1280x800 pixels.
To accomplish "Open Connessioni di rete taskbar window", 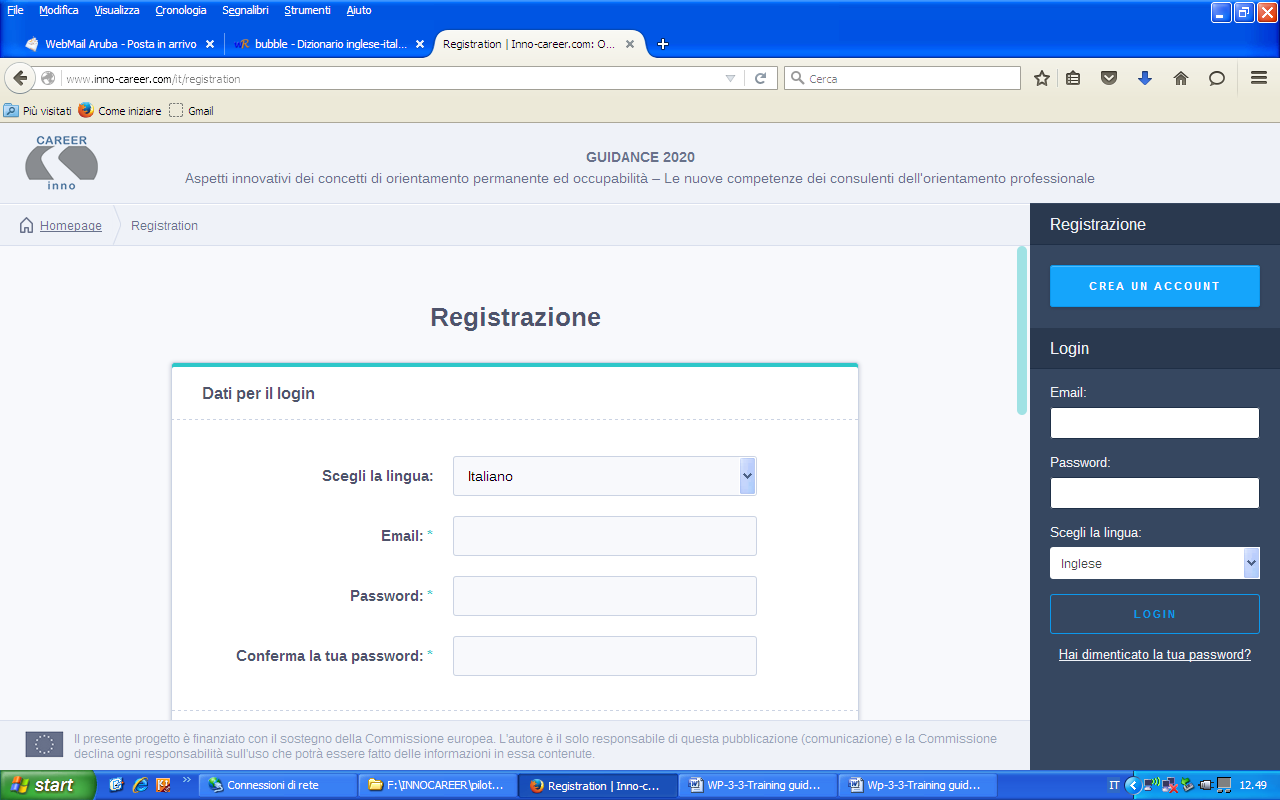I will click(278, 785).
